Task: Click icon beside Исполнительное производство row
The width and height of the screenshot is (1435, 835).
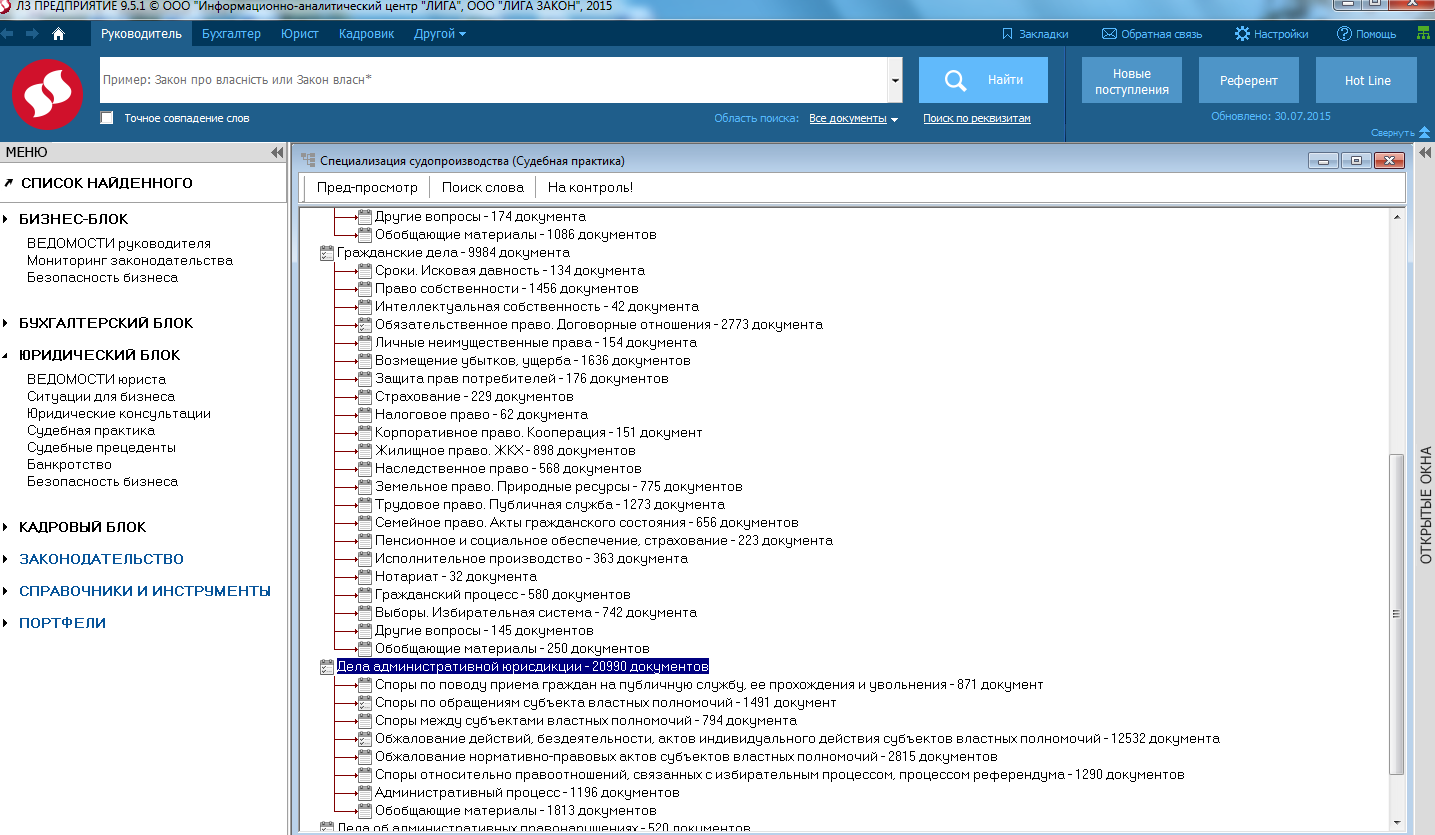Action: point(365,559)
